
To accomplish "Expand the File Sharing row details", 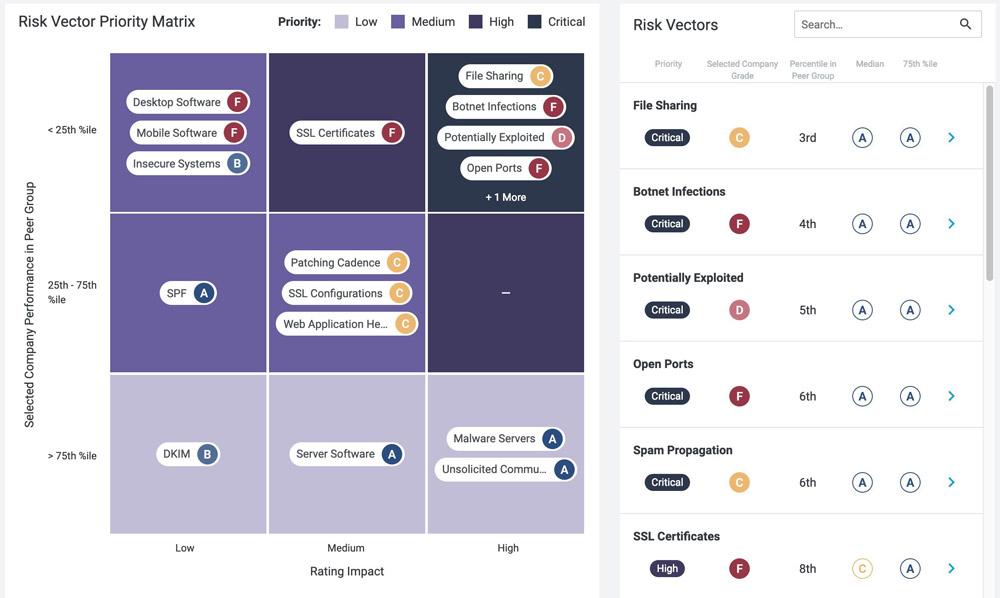I will coord(951,137).
